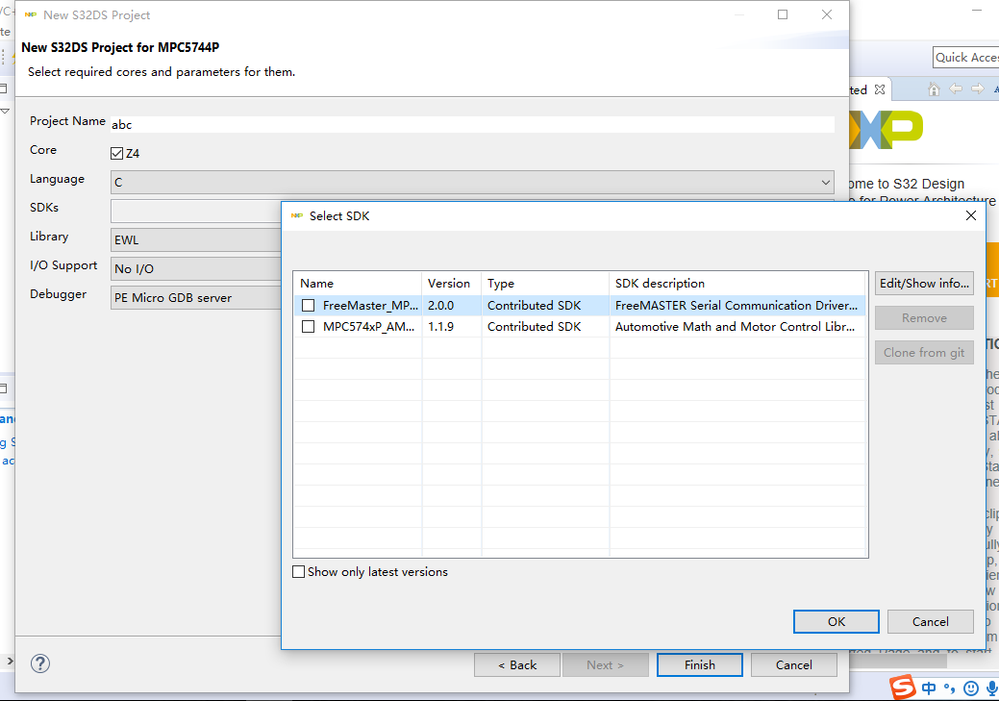
Task: Tick the FreeMaster_MP... SDK checkbox
Action: tap(308, 306)
